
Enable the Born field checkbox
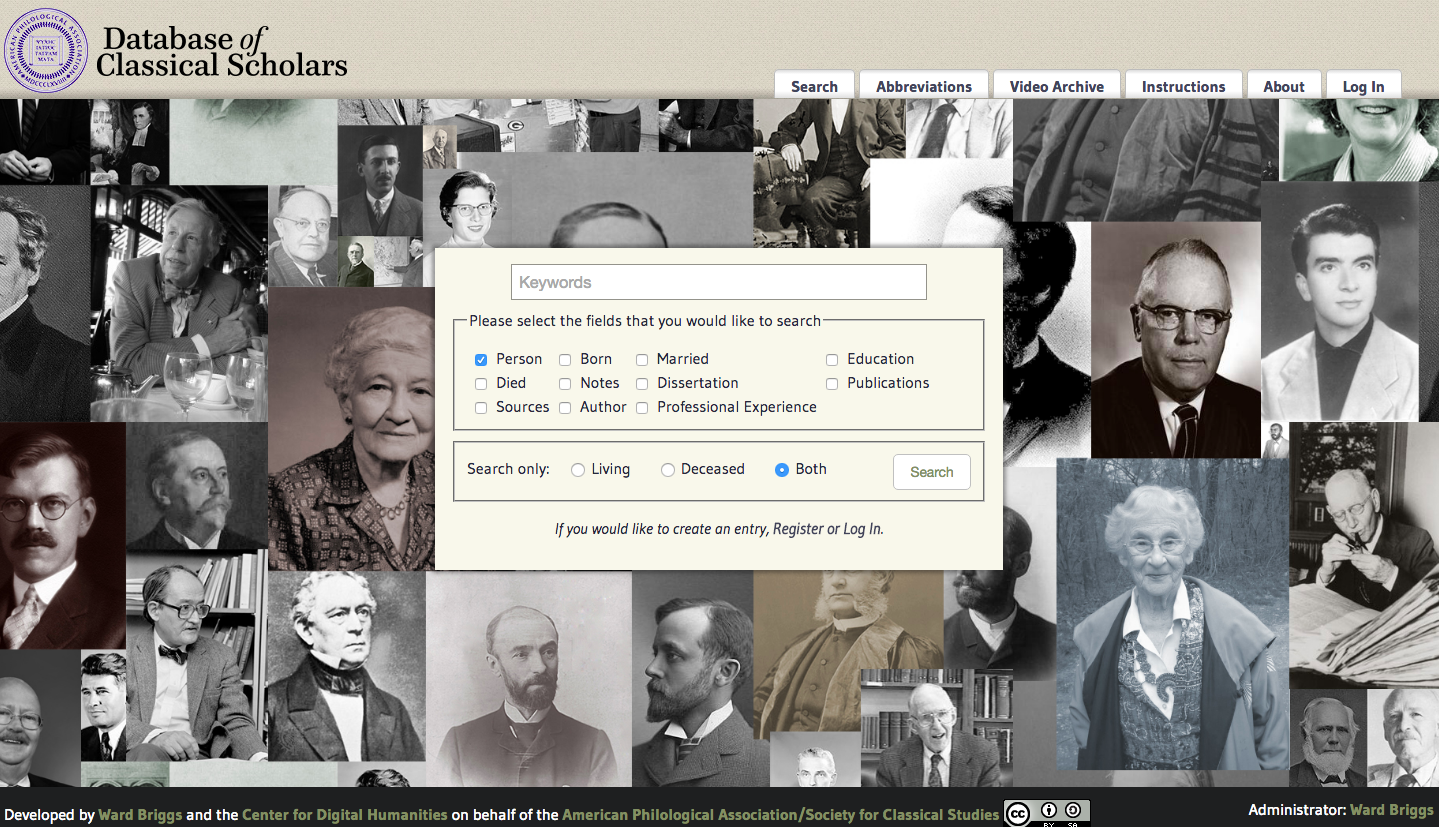point(565,360)
